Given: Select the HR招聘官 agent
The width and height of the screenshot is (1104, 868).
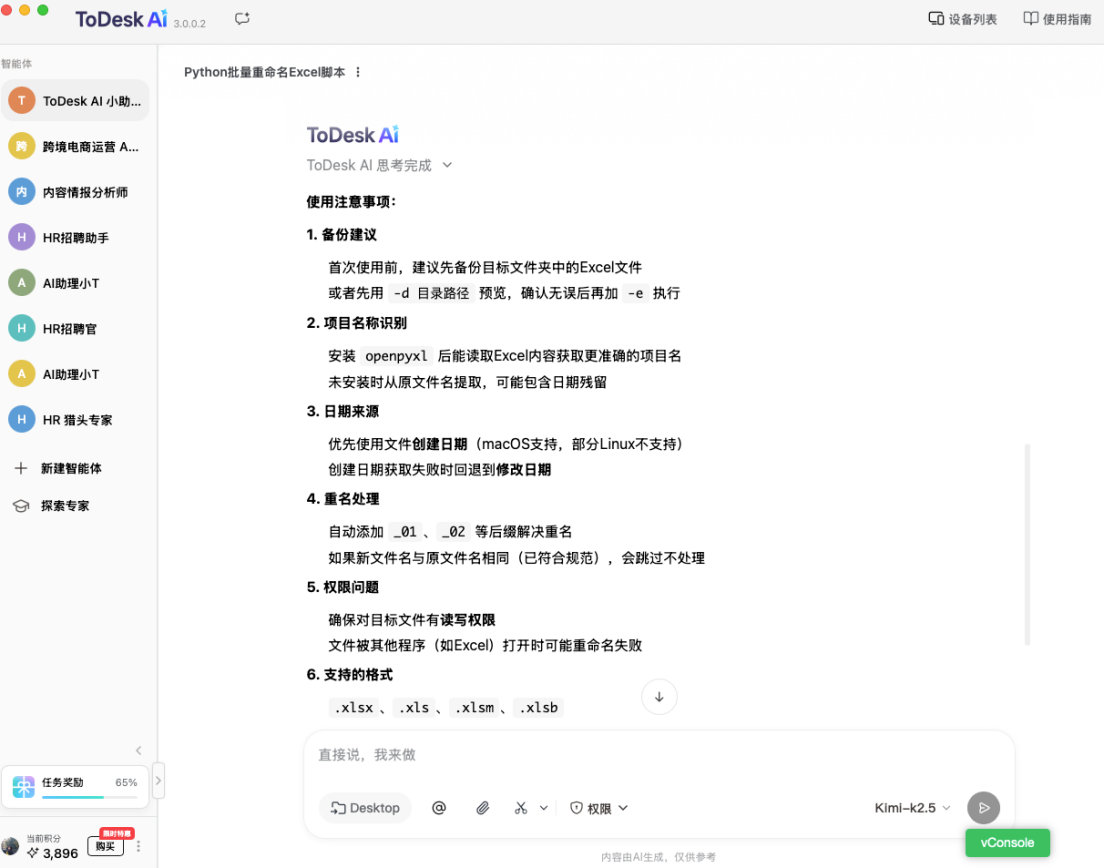Looking at the screenshot, I should pos(75,329).
